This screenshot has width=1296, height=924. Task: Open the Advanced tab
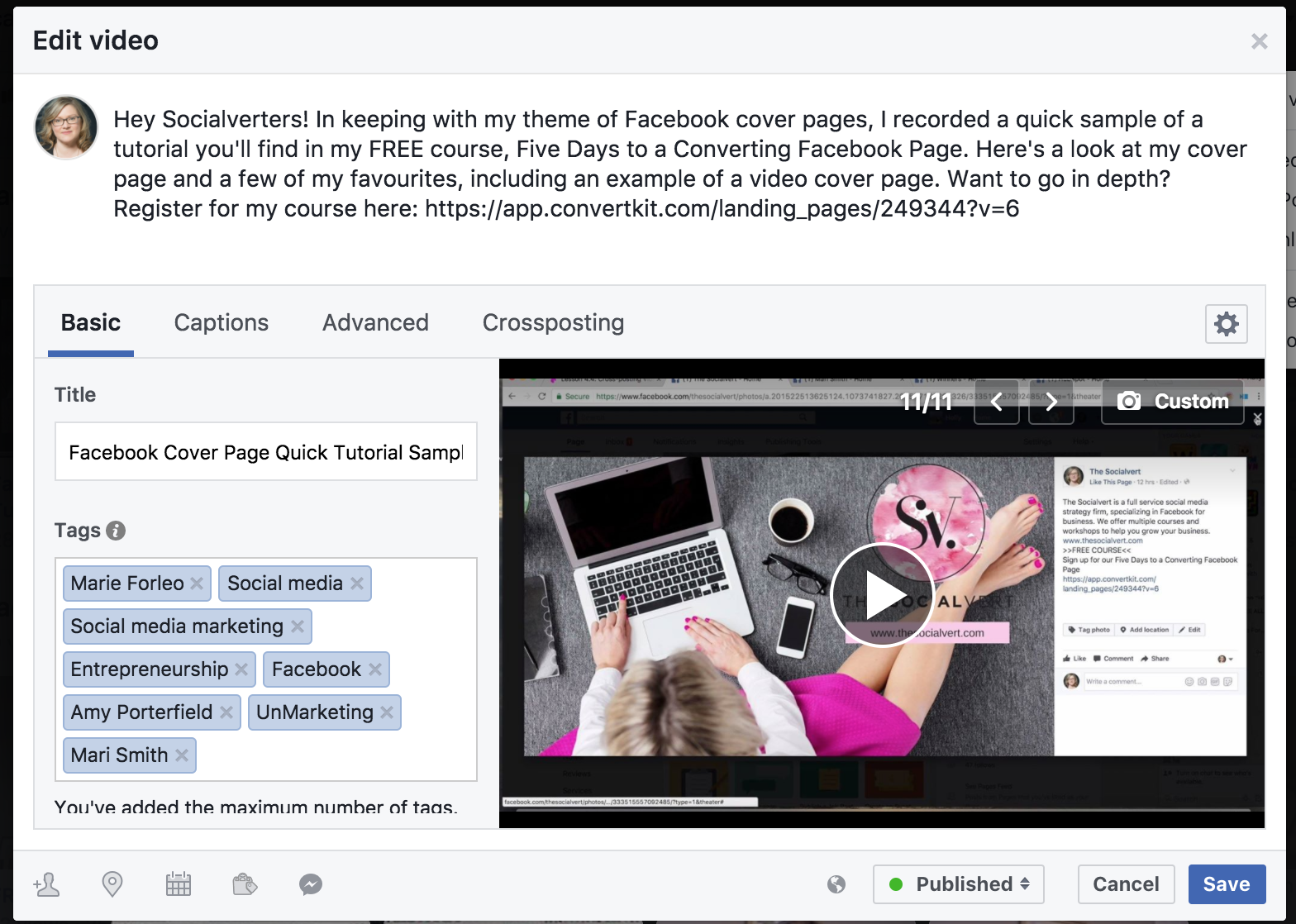(375, 323)
